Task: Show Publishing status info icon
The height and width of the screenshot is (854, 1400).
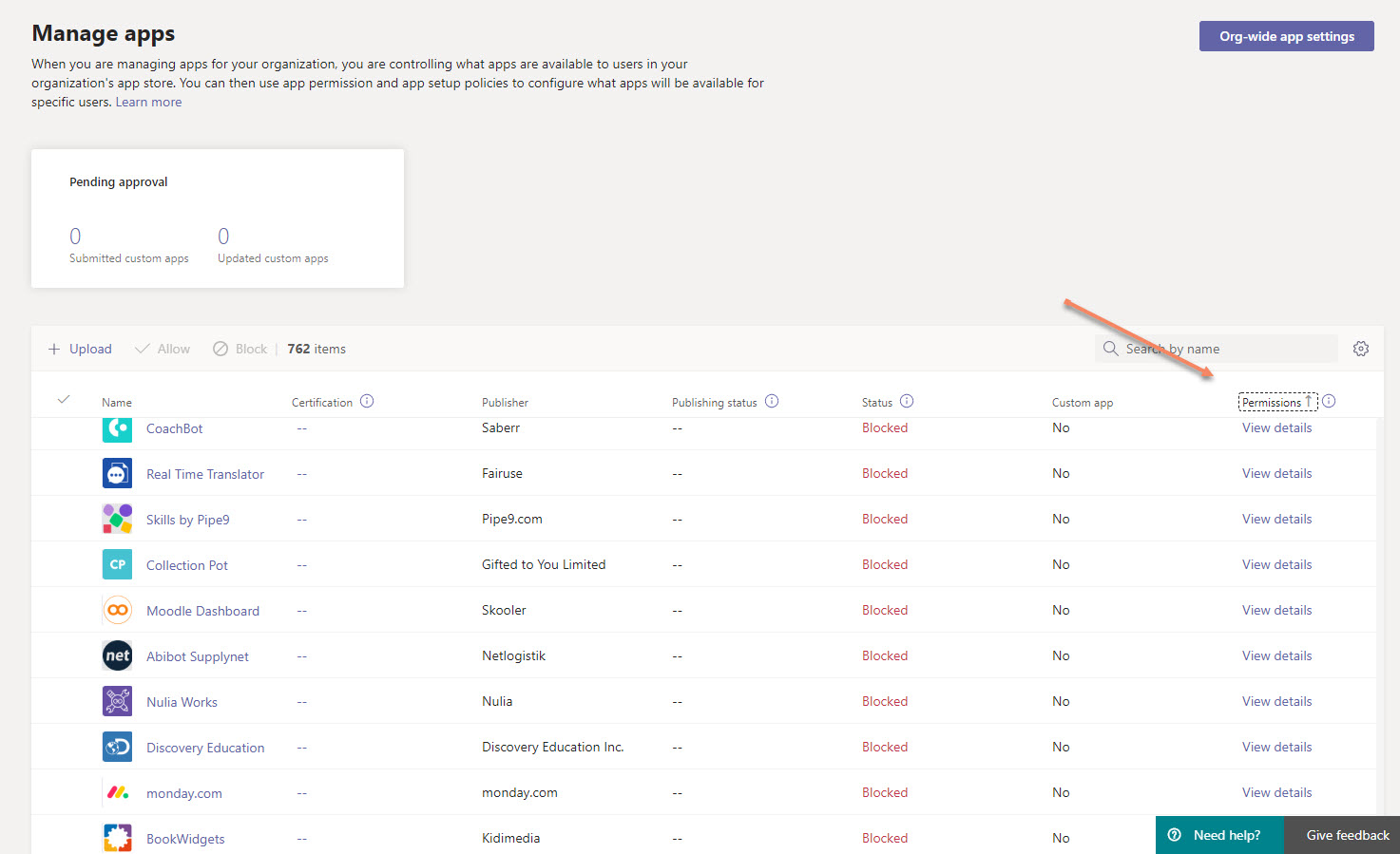Action: (772, 401)
